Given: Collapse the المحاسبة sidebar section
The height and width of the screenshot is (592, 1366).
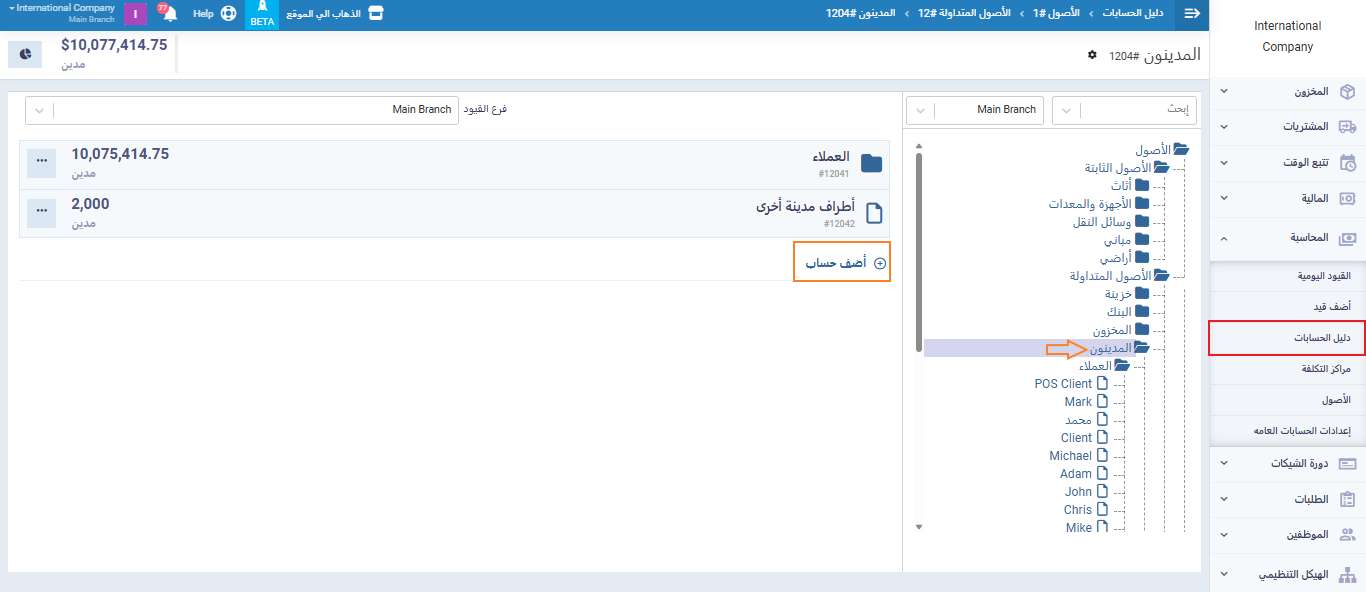Looking at the screenshot, I should [x=1287, y=238].
